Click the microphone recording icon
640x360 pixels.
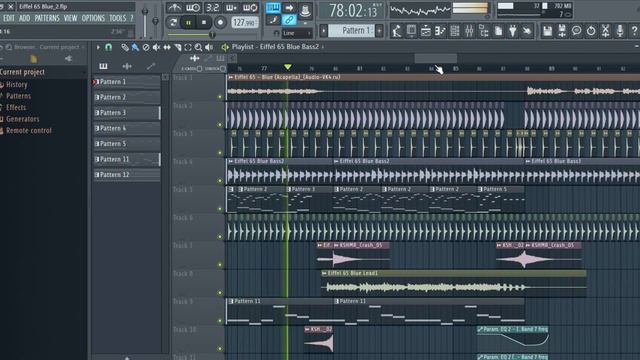click(620, 31)
